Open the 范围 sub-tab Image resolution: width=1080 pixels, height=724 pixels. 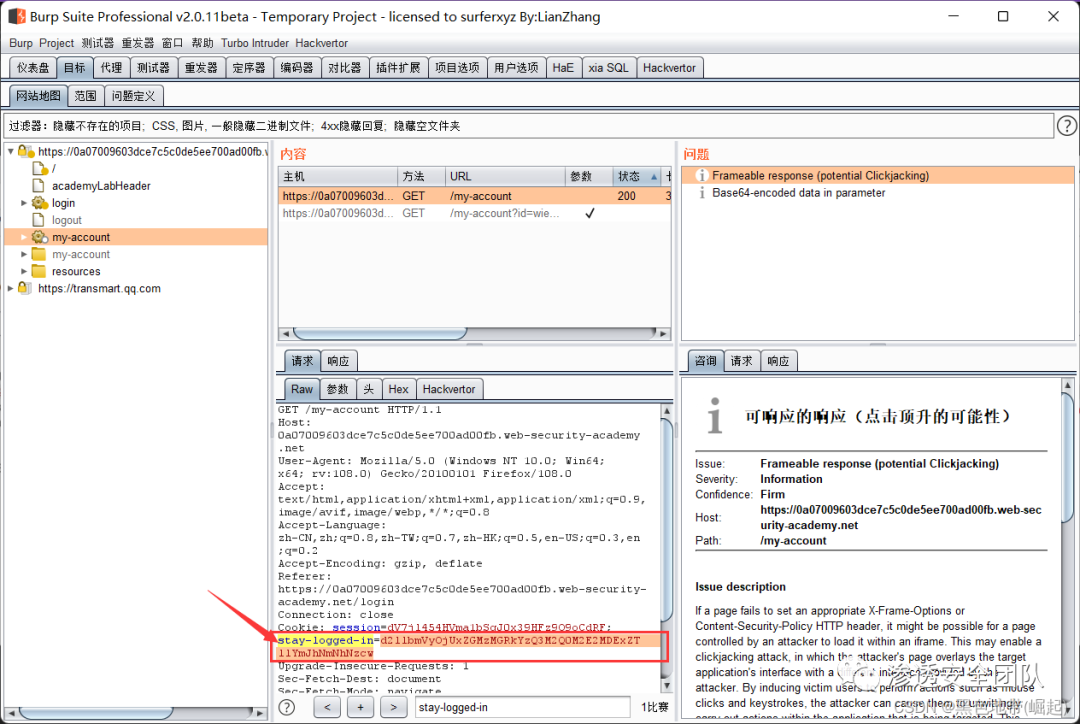(x=85, y=96)
